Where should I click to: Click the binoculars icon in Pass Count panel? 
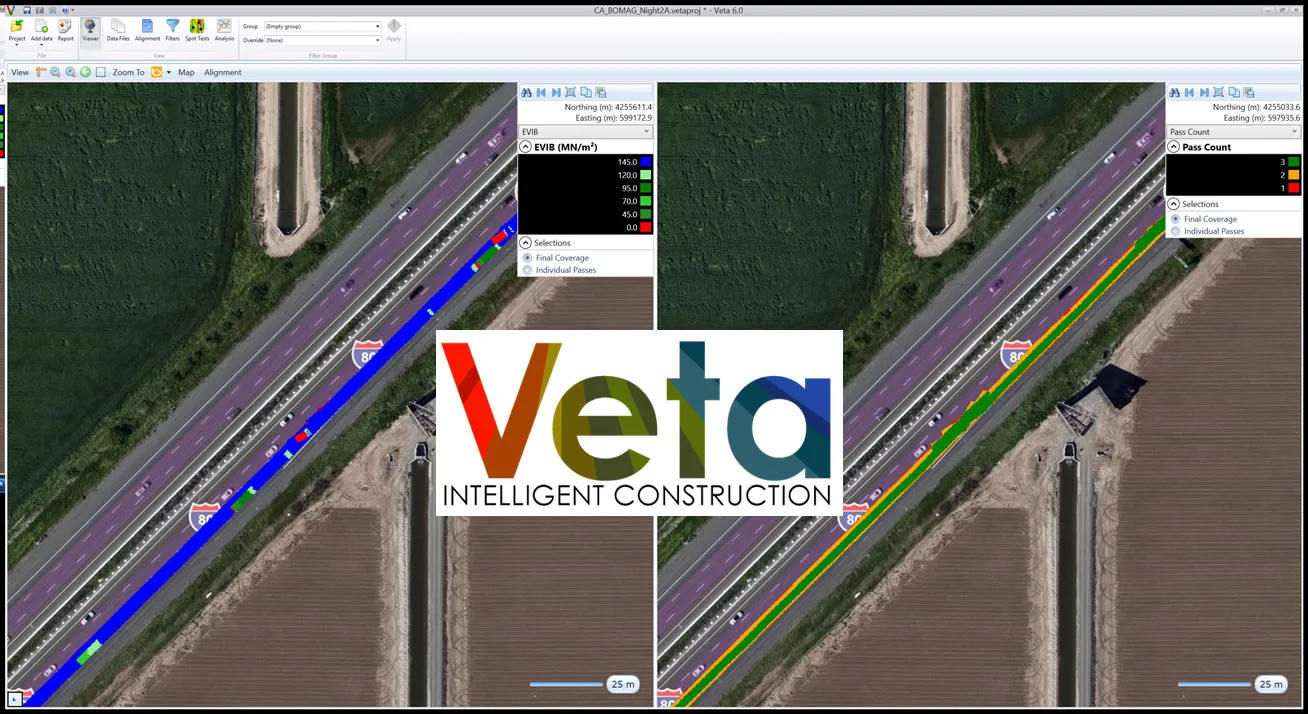click(1174, 92)
